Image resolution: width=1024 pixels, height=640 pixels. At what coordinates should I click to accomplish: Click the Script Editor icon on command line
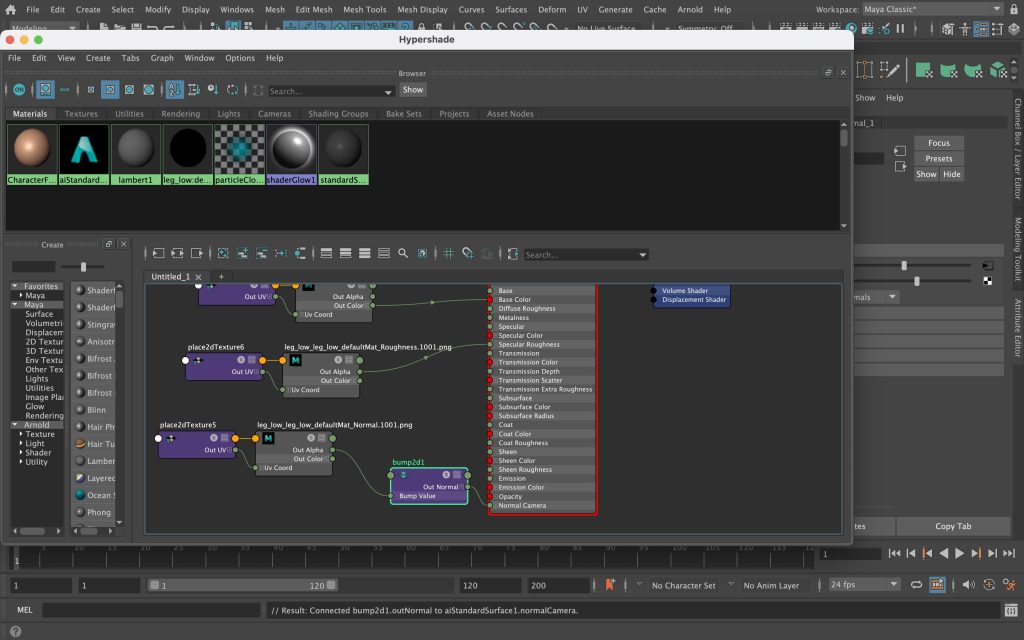[1011, 611]
